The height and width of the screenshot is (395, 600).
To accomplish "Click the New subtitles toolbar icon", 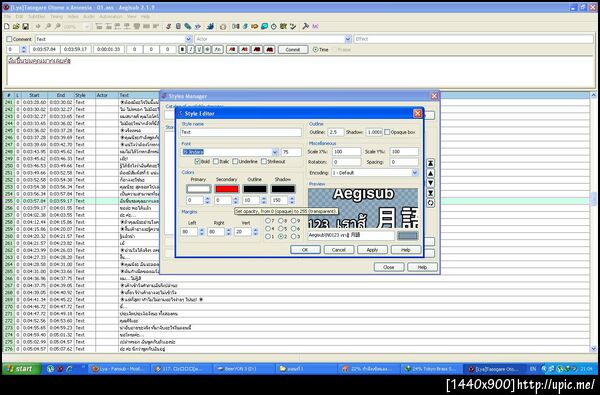I will coord(7,26).
